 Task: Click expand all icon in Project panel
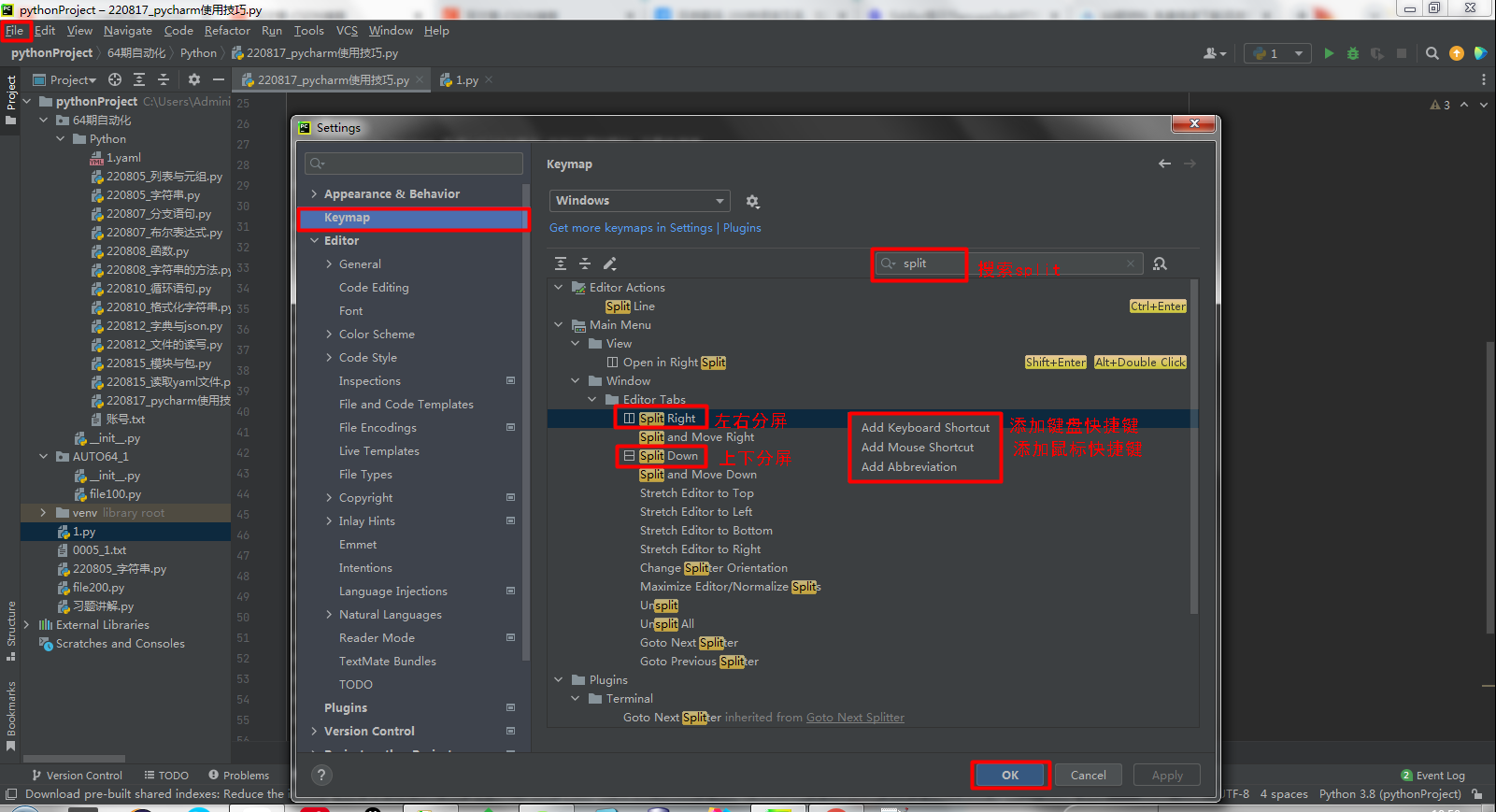(x=139, y=79)
